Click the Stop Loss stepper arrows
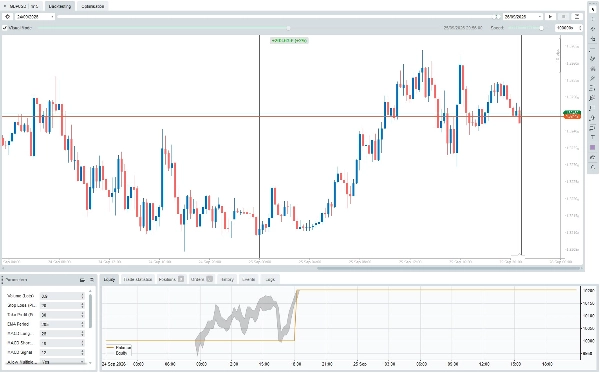Screen dimensions: 600x373 82,305
